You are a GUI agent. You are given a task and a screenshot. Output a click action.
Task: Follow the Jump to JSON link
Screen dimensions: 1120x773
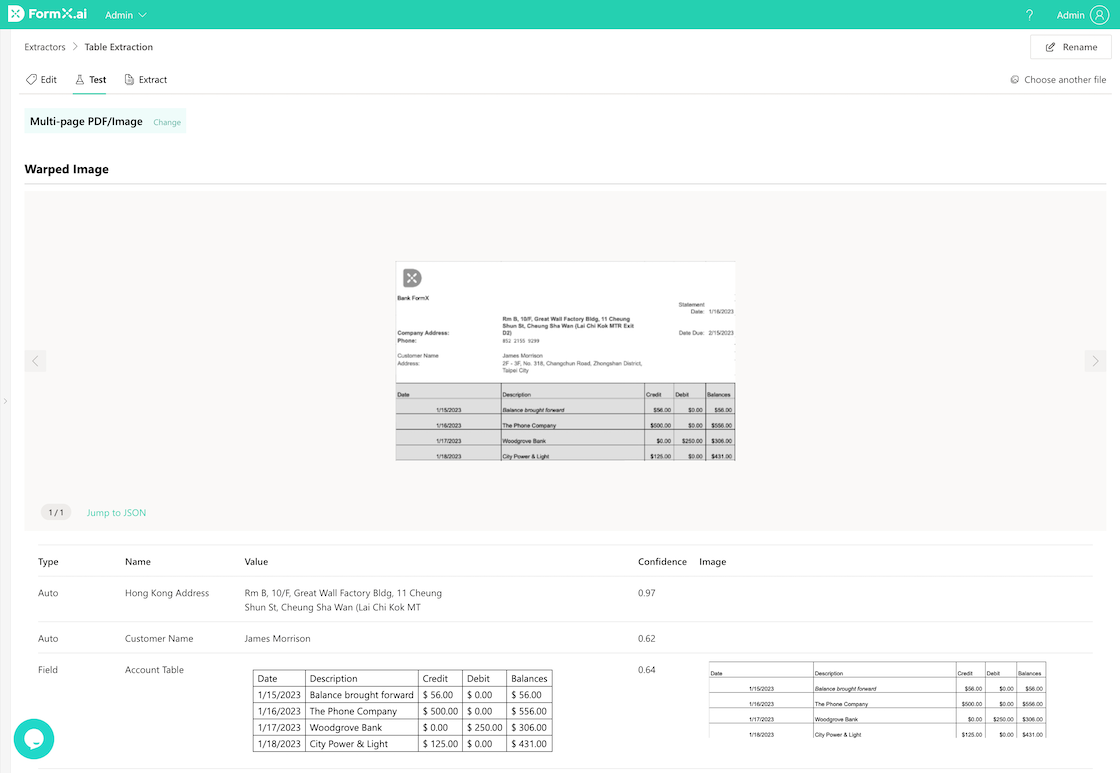[116, 513]
